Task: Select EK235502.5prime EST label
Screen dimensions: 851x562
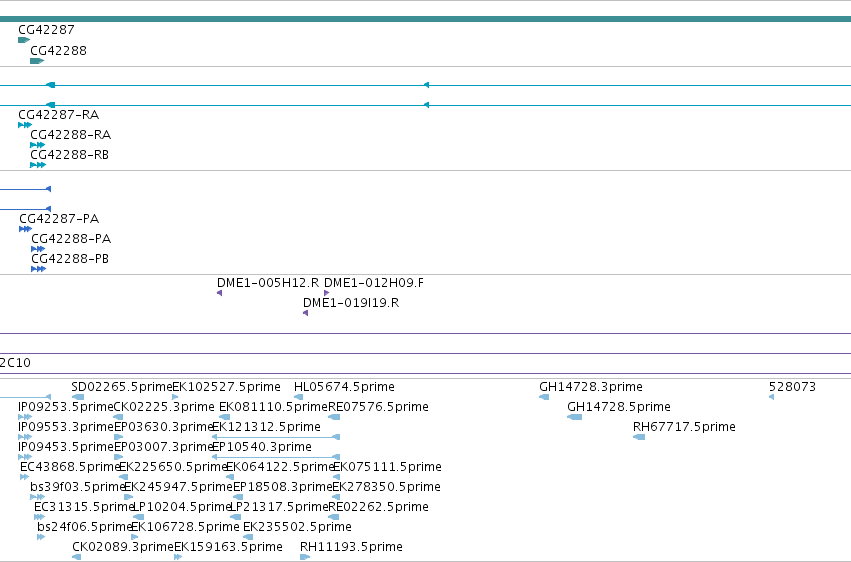Action: click(x=297, y=528)
